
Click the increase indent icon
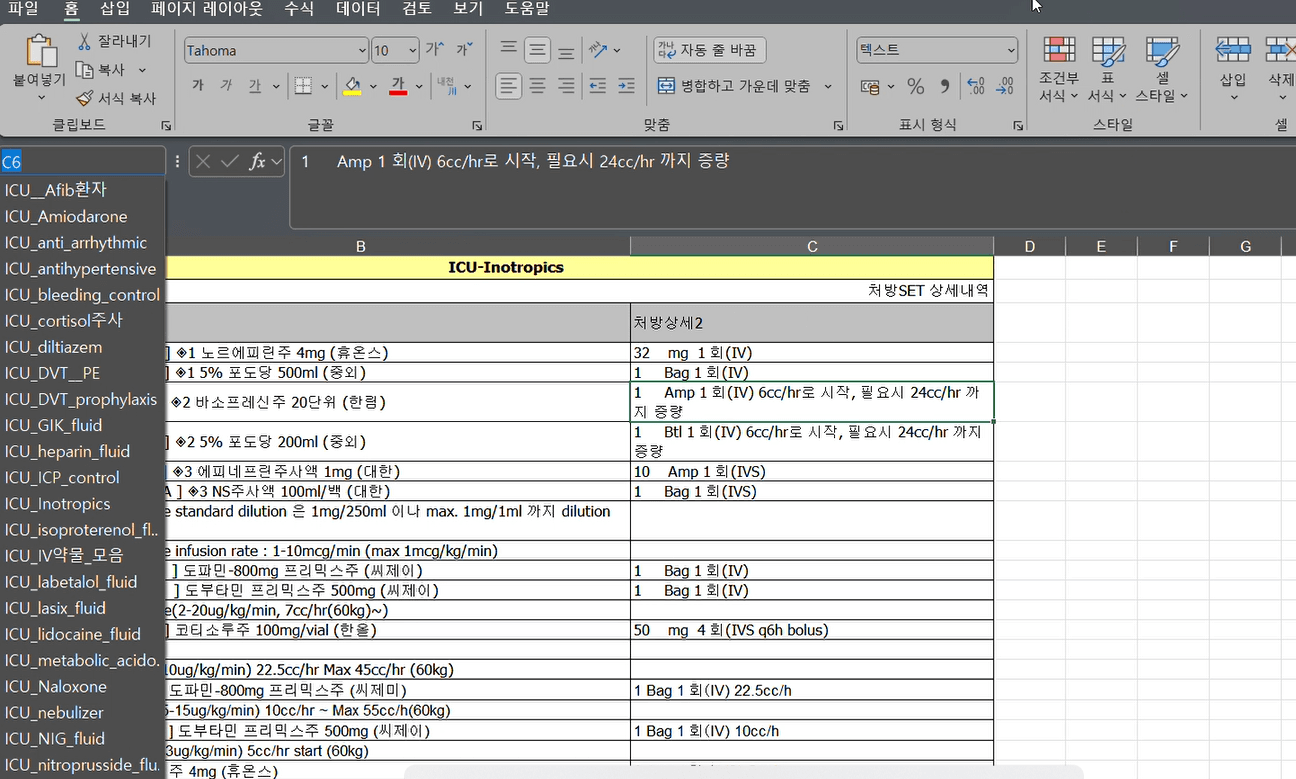coord(626,87)
